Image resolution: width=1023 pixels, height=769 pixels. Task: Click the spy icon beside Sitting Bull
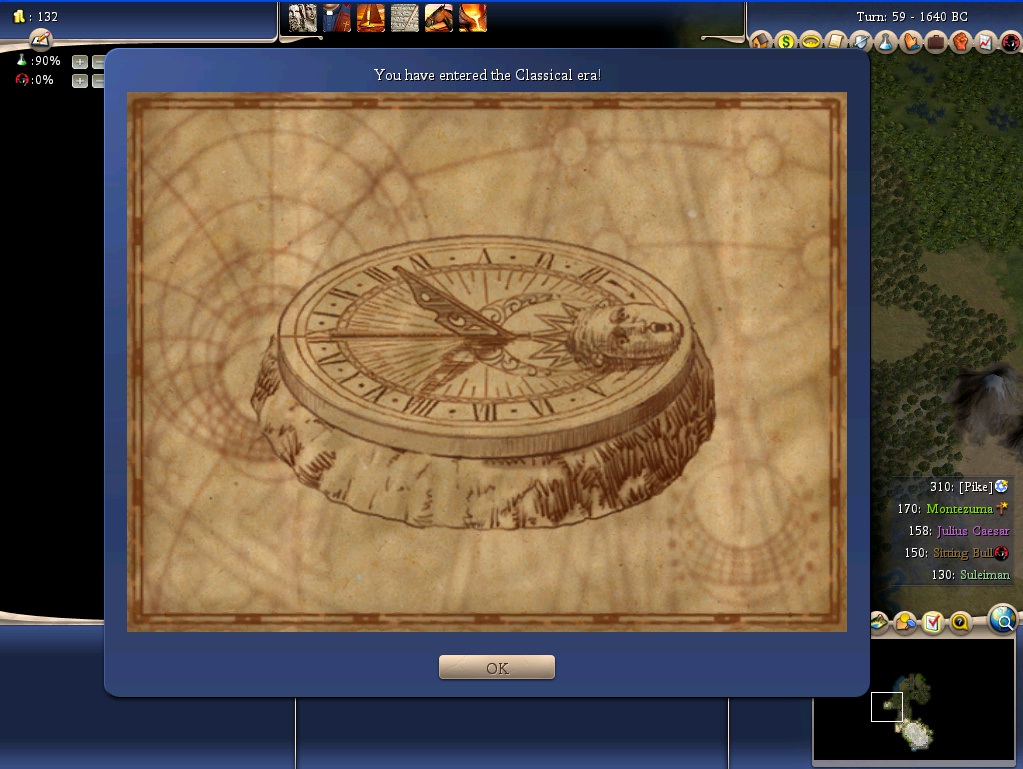pos(1001,553)
